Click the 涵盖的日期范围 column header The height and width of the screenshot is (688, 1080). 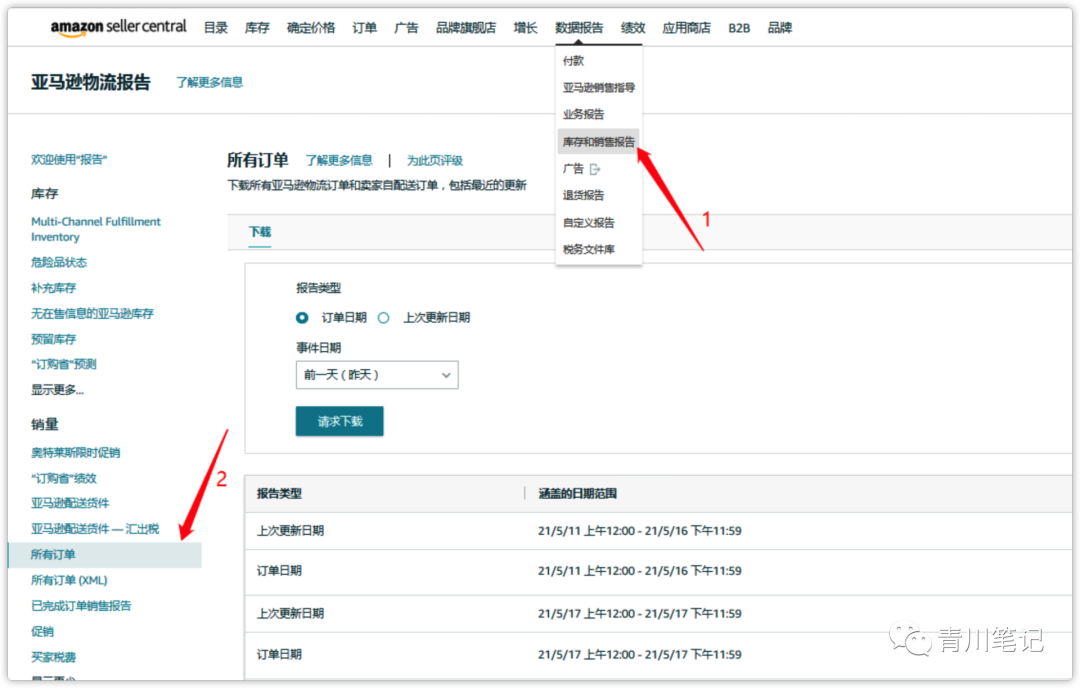[577, 494]
